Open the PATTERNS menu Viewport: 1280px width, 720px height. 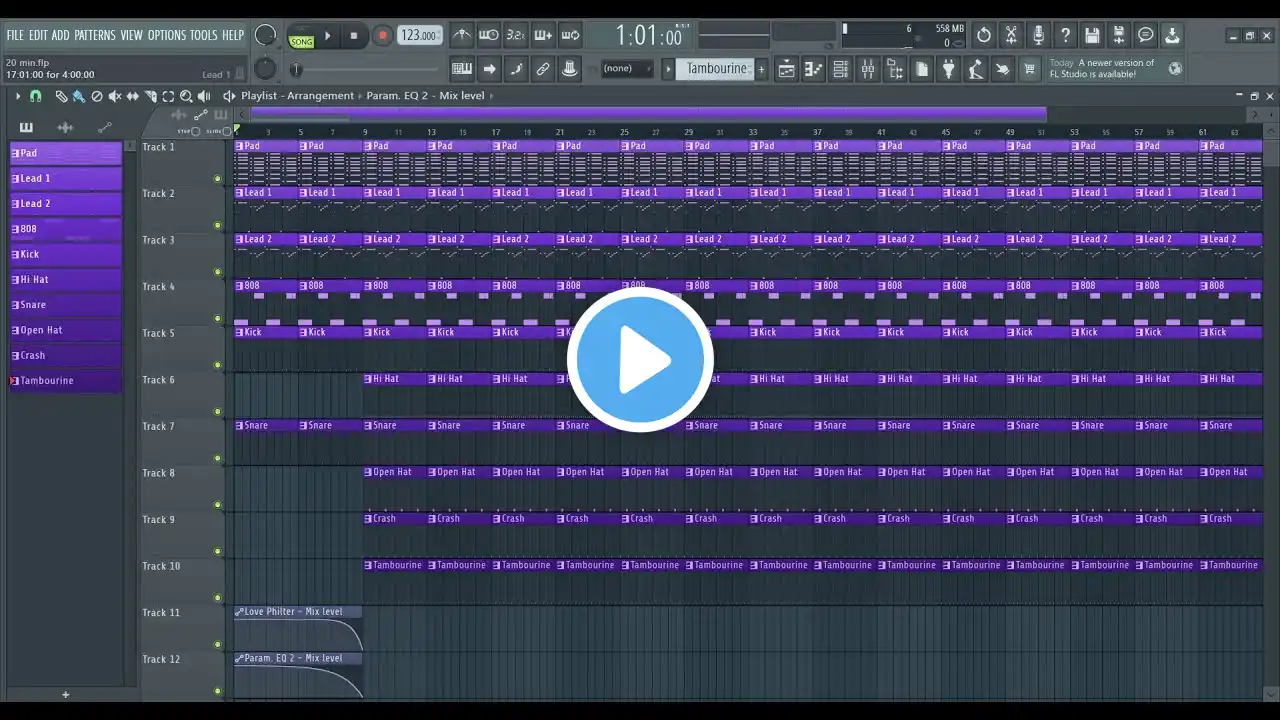click(95, 35)
